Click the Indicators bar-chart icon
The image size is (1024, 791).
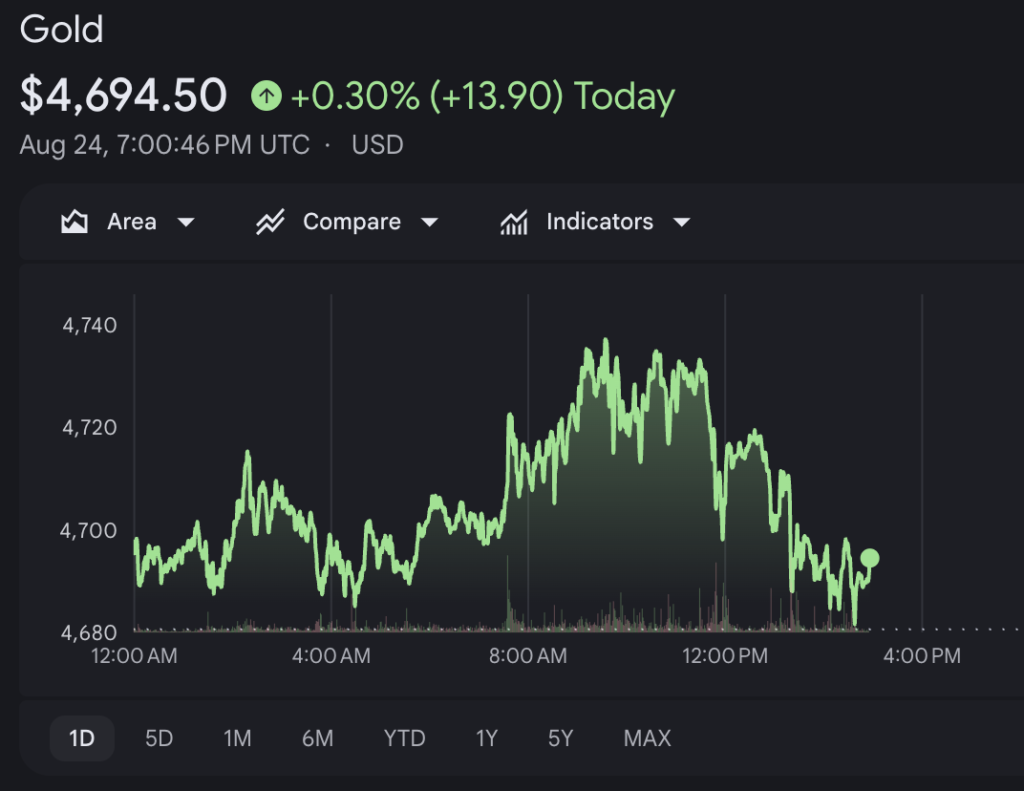pyautogui.click(x=514, y=222)
